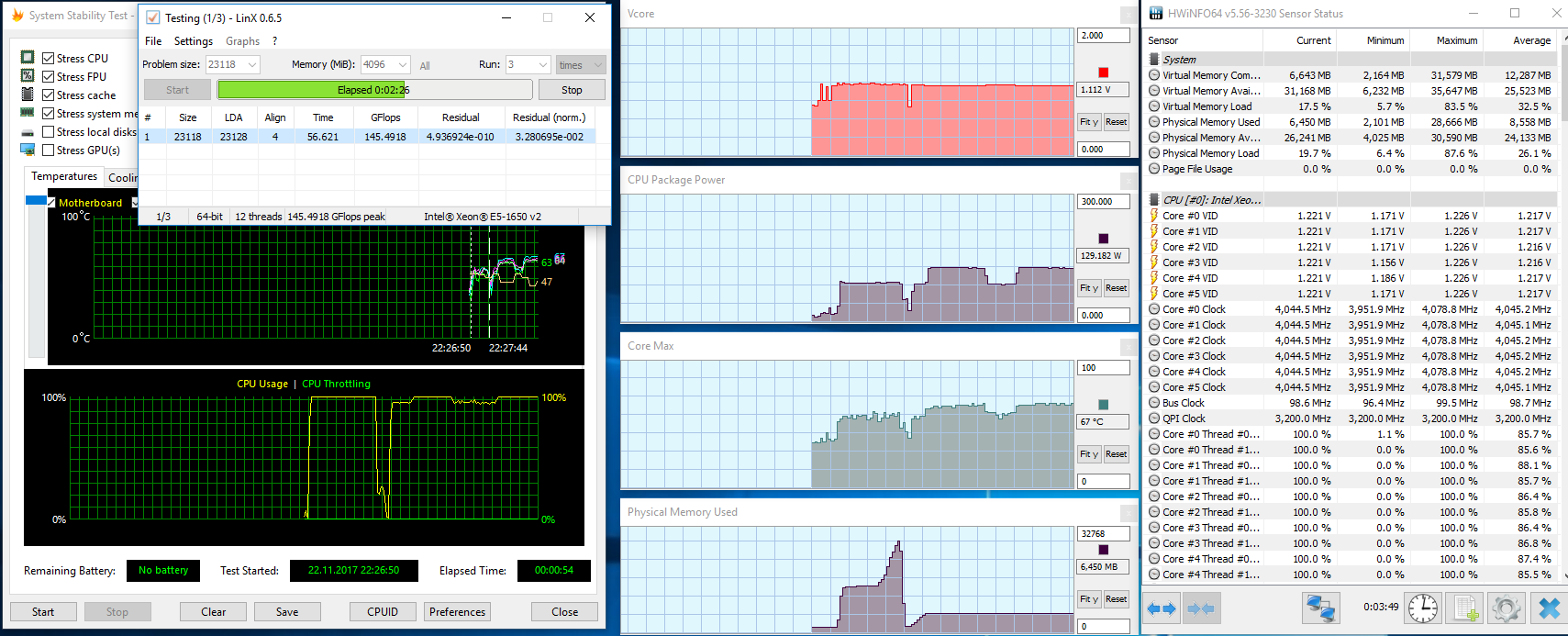Toggle the Stress FPU checkbox

[x=49, y=76]
